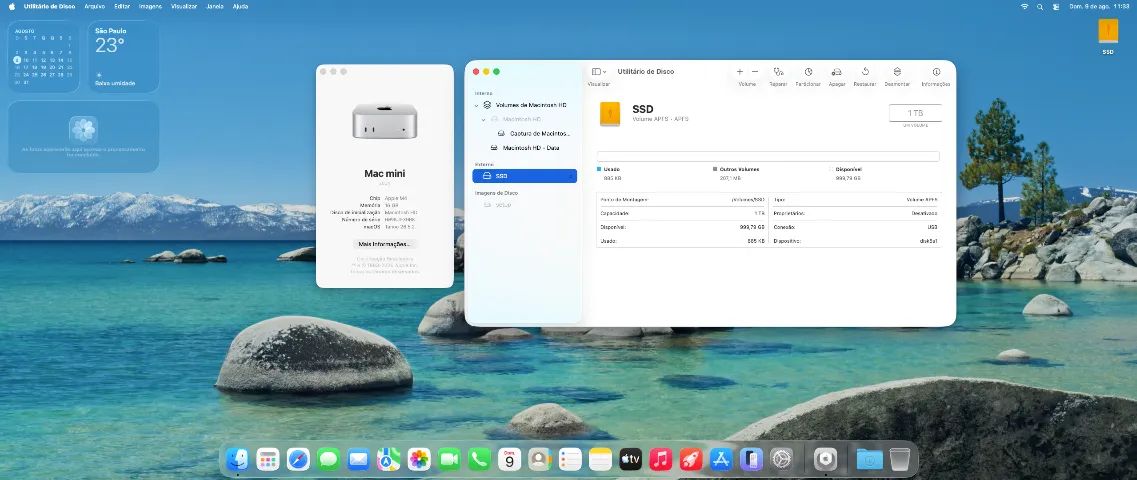Click the 1 TB capacity box
1137x480 pixels.
coord(915,113)
